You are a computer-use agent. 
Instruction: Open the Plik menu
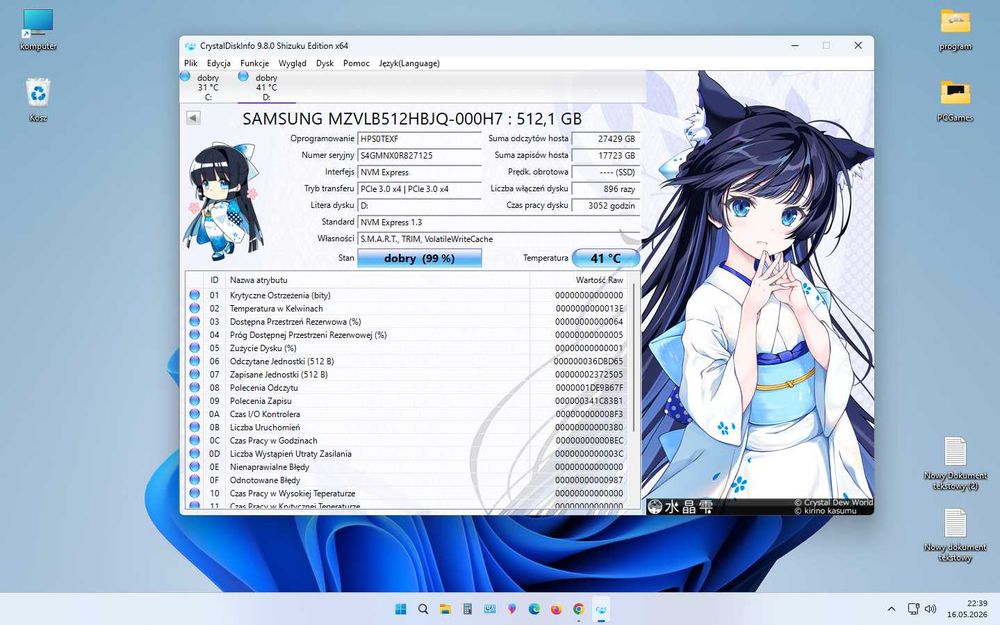191,63
